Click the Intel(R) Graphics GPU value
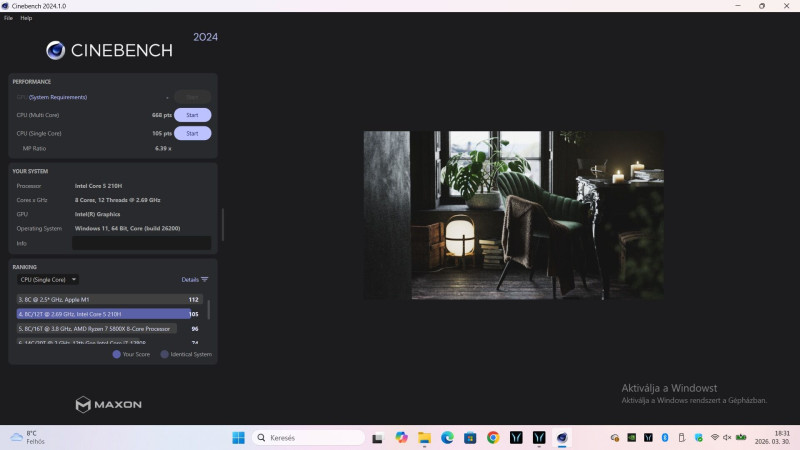Screen dimensions: 800x450 coord(97,214)
